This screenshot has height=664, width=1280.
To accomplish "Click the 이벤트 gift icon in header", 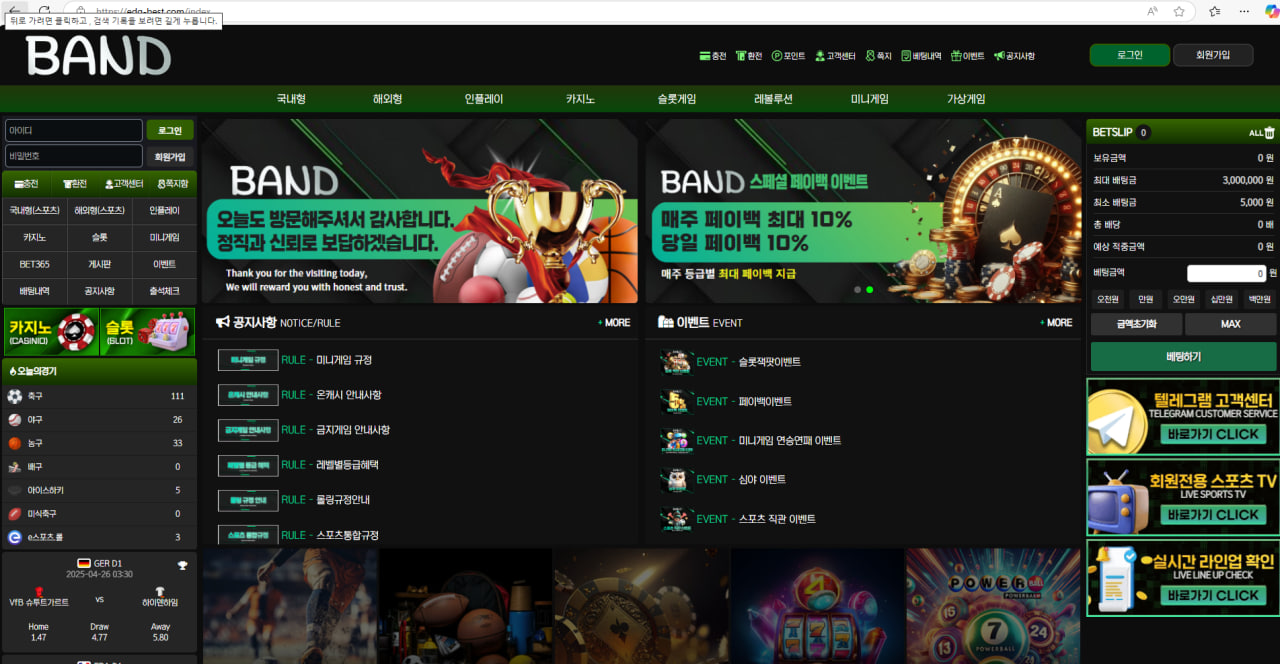I will click(x=956, y=56).
